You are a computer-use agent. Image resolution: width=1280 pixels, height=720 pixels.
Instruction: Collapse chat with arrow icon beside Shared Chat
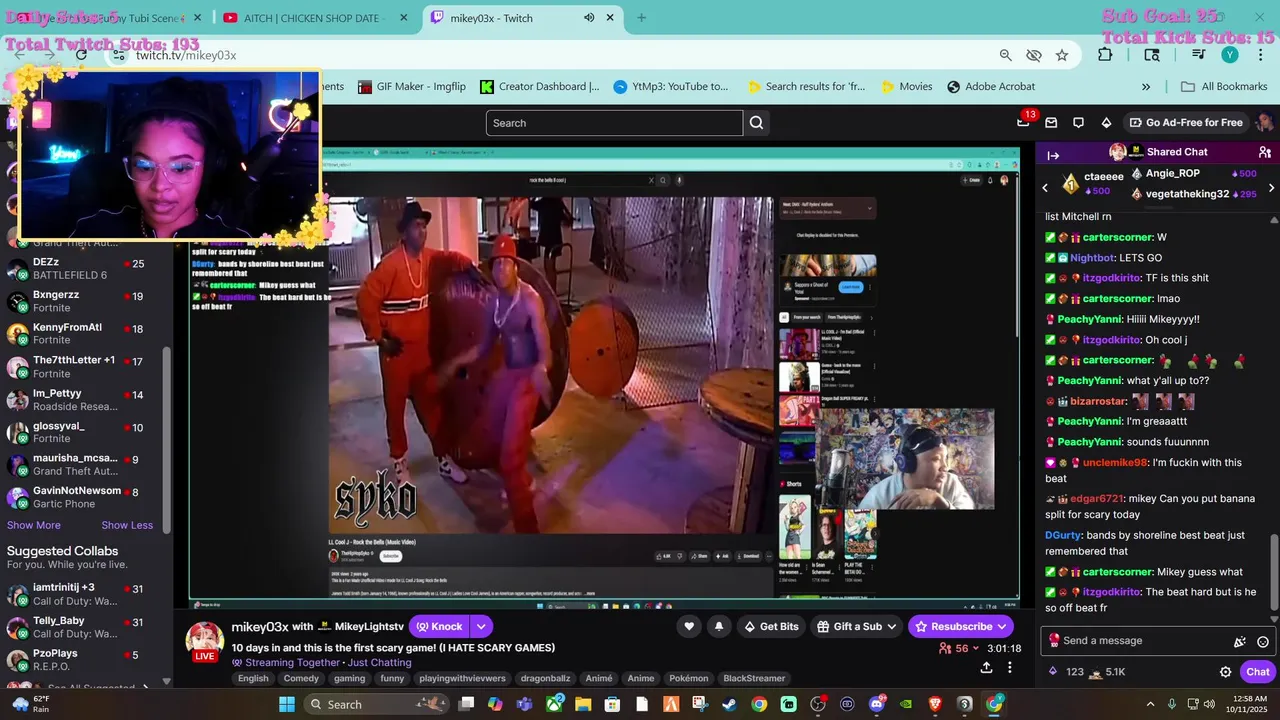(1053, 154)
